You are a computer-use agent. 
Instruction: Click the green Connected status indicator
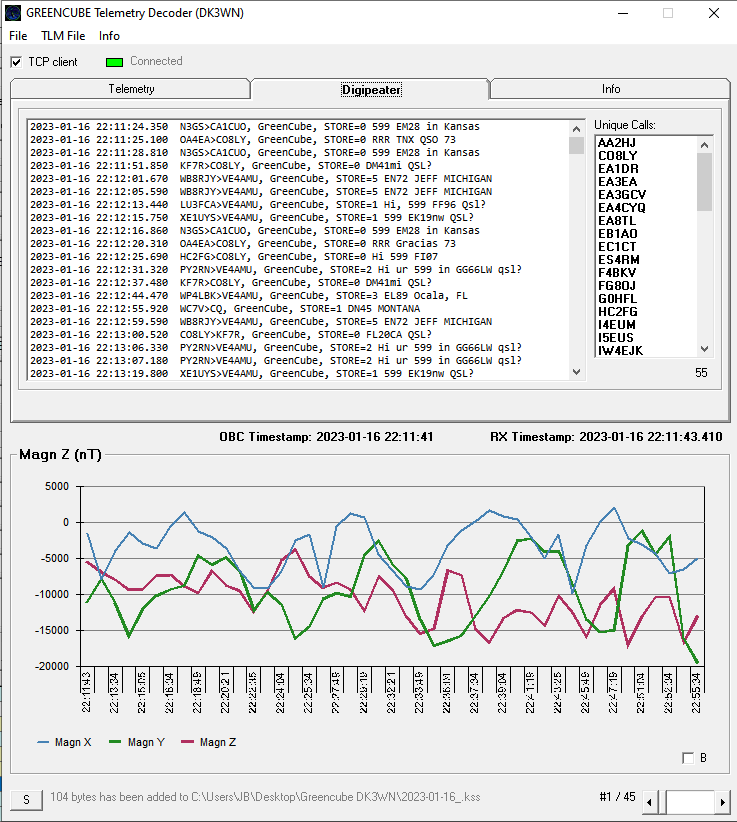click(x=114, y=62)
